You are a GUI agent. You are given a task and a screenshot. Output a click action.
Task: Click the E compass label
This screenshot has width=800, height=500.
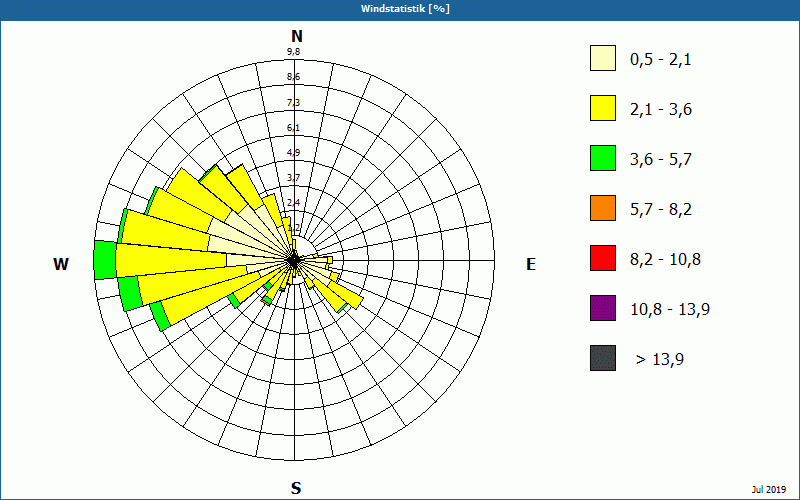531,264
